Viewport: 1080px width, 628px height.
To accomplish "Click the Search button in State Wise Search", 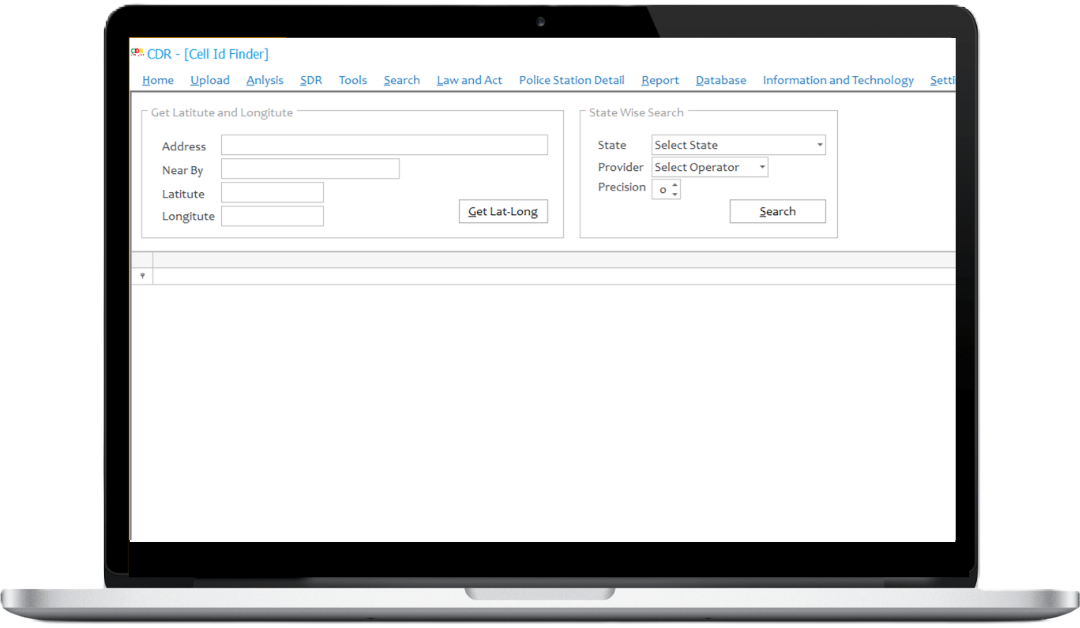I will pos(777,211).
